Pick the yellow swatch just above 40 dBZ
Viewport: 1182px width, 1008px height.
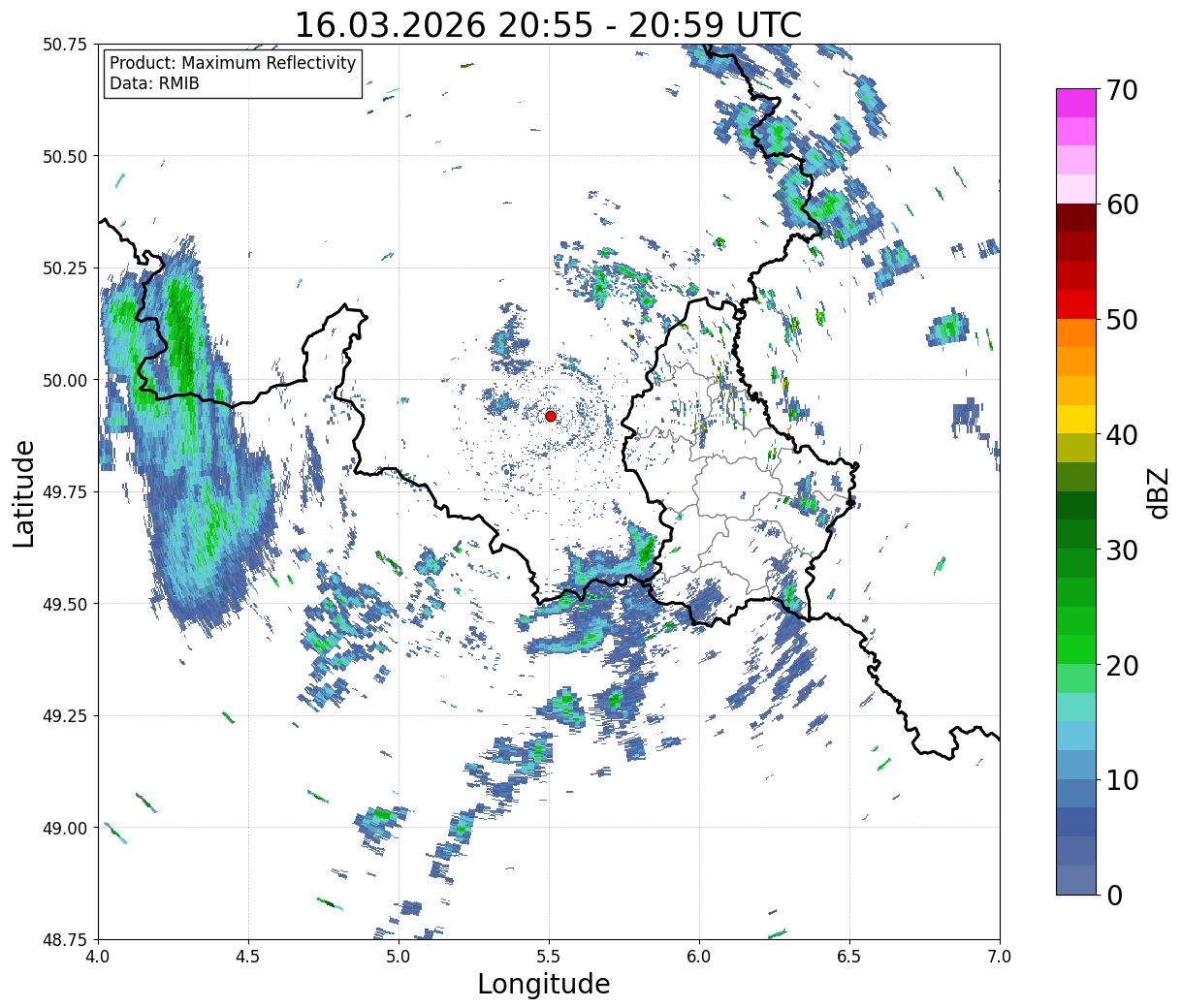click(x=1076, y=420)
